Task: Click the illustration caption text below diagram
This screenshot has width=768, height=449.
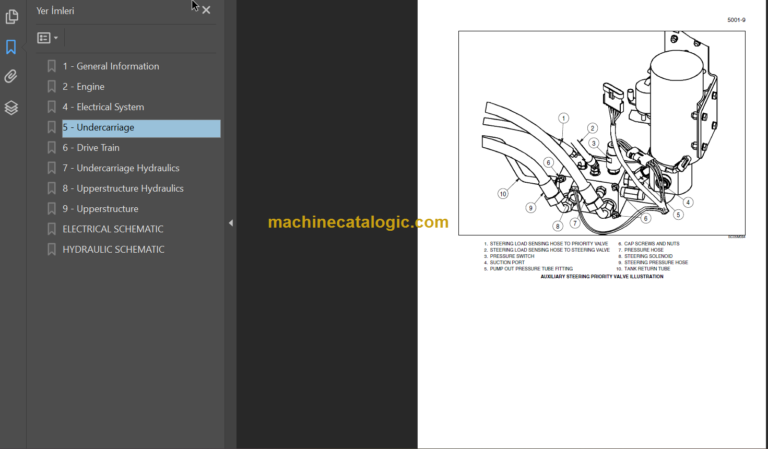Action: click(x=601, y=277)
